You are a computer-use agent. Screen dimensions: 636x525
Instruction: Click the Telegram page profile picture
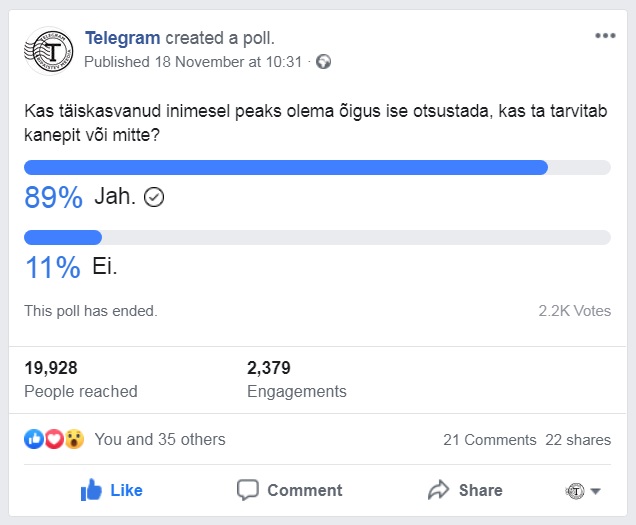(52, 49)
